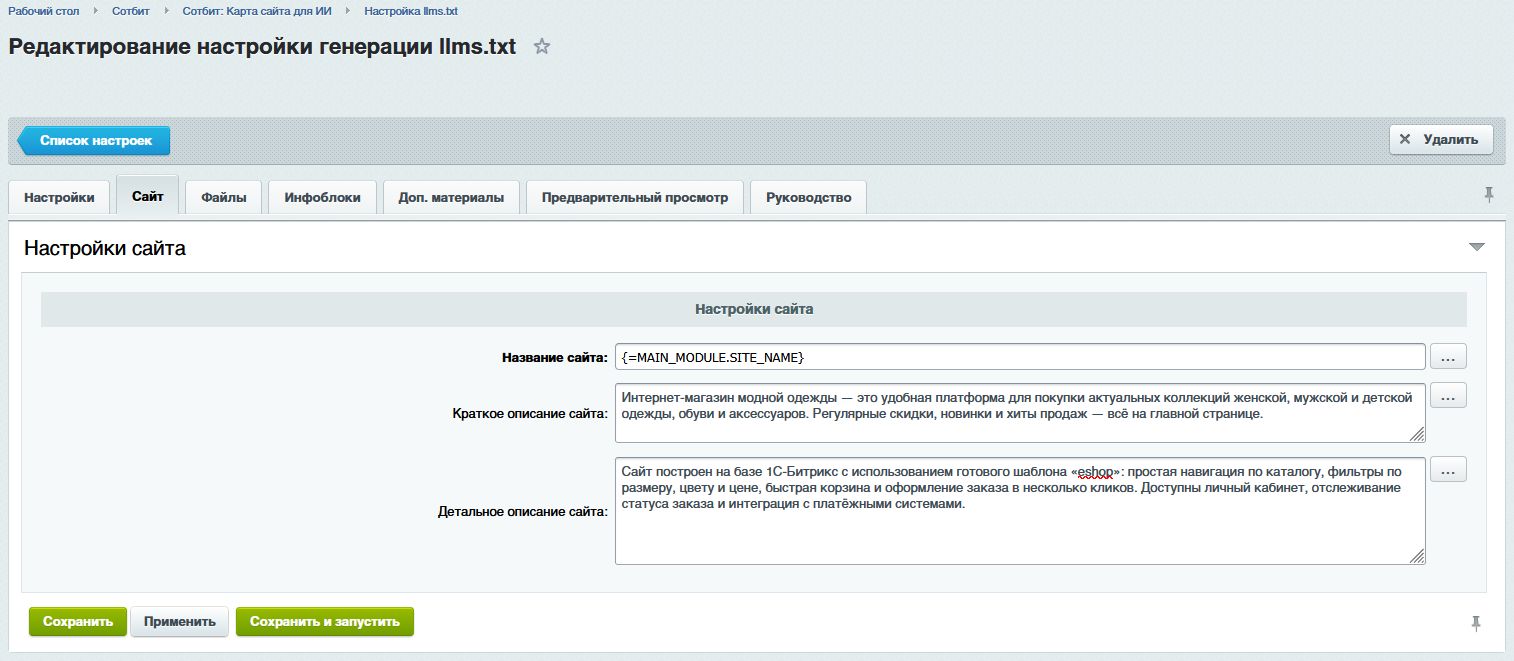Open the Руководство tab
The width and height of the screenshot is (1514, 661).
click(x=806, y=196)
